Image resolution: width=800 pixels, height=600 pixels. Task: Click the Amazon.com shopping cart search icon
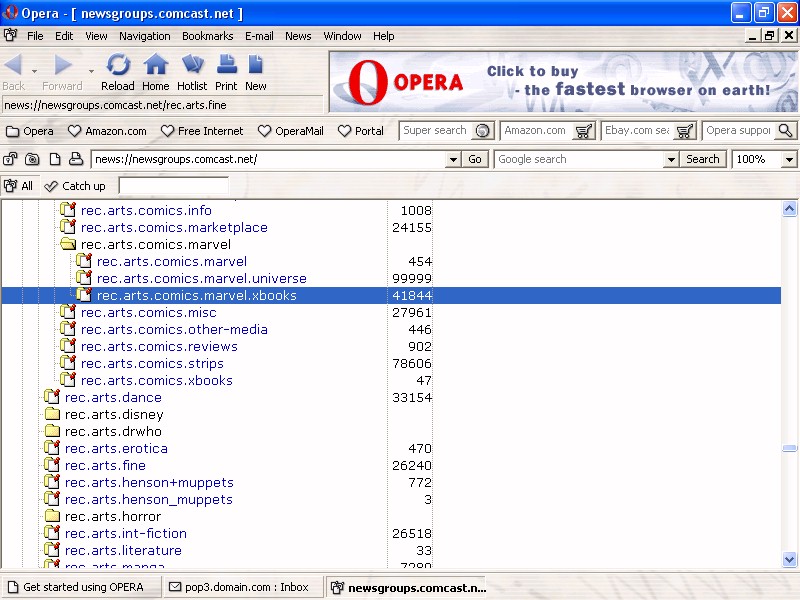click(x=584, y=131)
